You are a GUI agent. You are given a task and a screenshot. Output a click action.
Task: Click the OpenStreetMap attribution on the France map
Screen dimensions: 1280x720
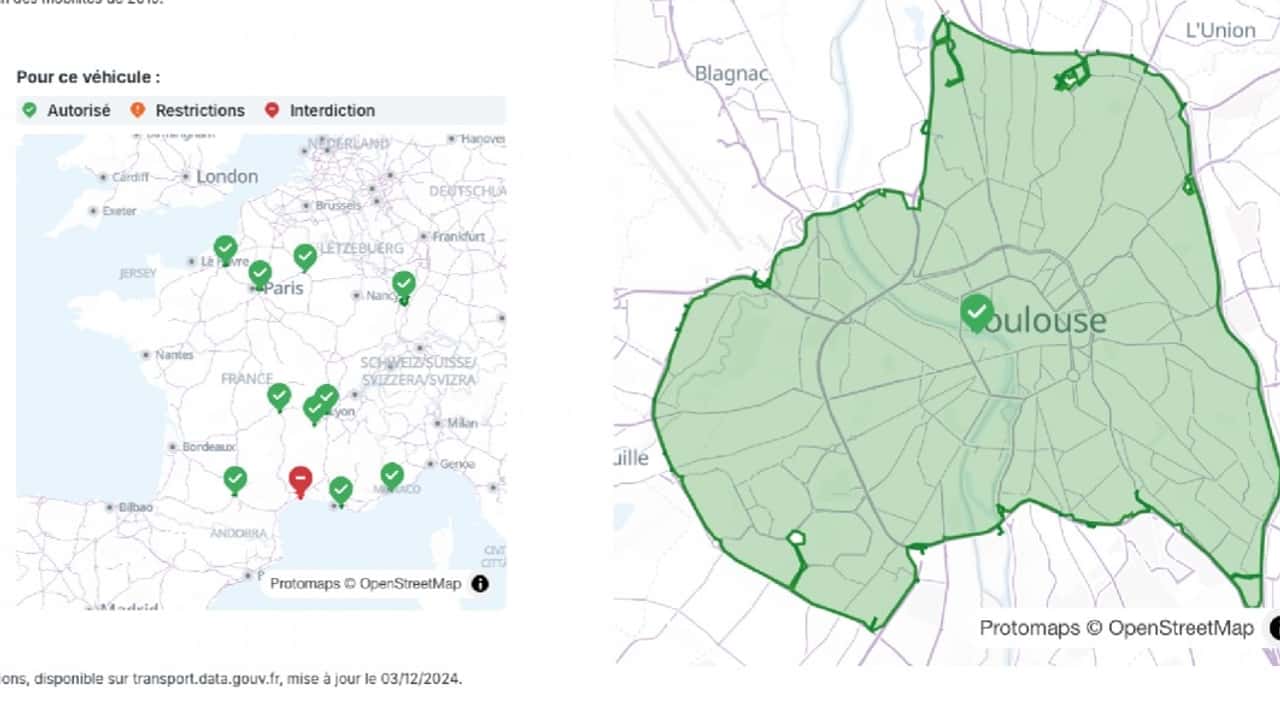pos(411,583)
